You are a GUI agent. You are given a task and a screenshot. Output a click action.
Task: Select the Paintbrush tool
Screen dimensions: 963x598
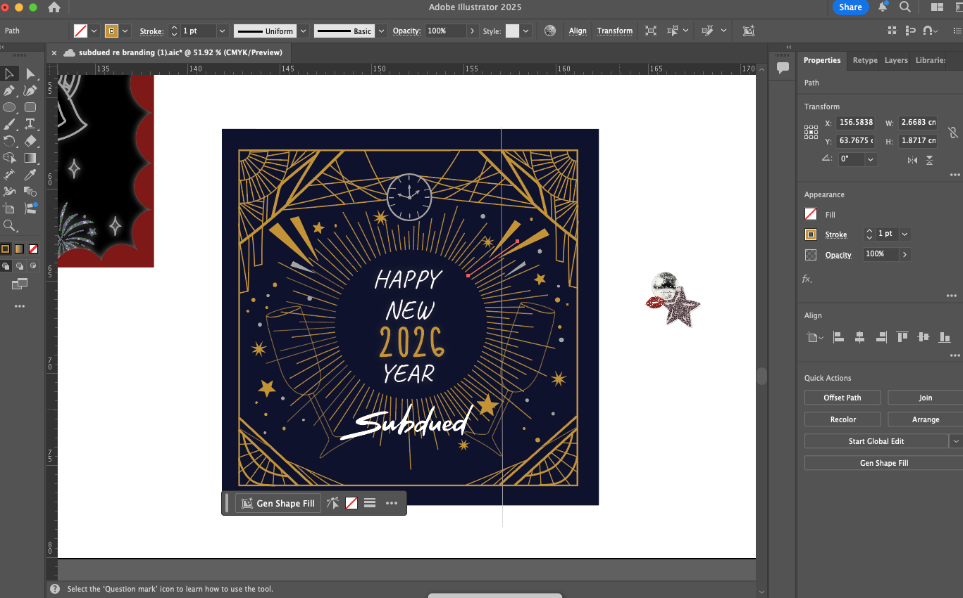9,124
